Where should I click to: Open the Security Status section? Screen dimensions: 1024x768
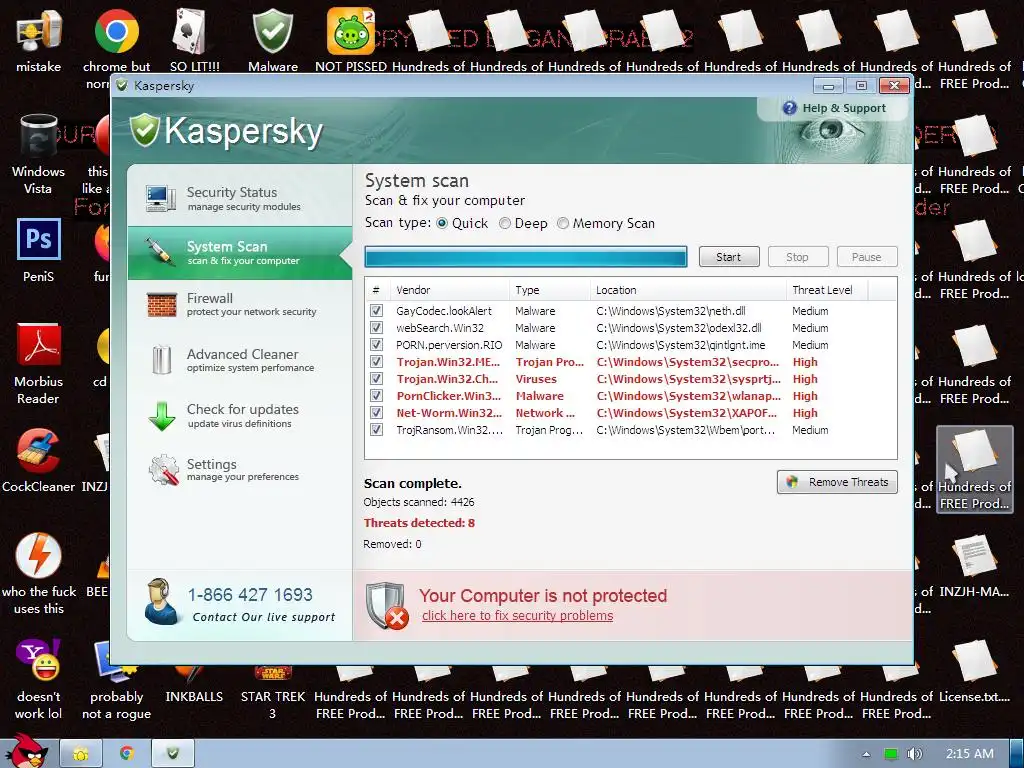[240, 199]
